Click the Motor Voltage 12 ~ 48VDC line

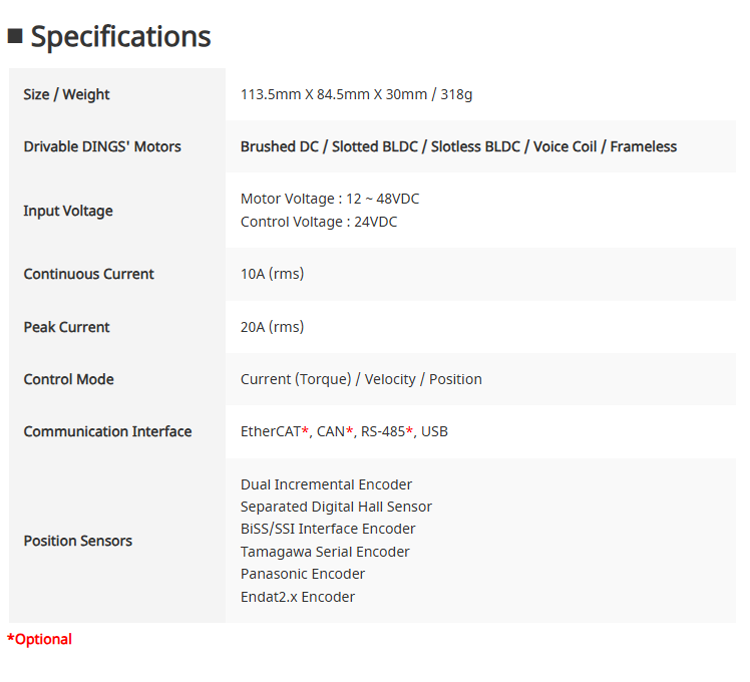pyautogui.click(x=330, y=199)
